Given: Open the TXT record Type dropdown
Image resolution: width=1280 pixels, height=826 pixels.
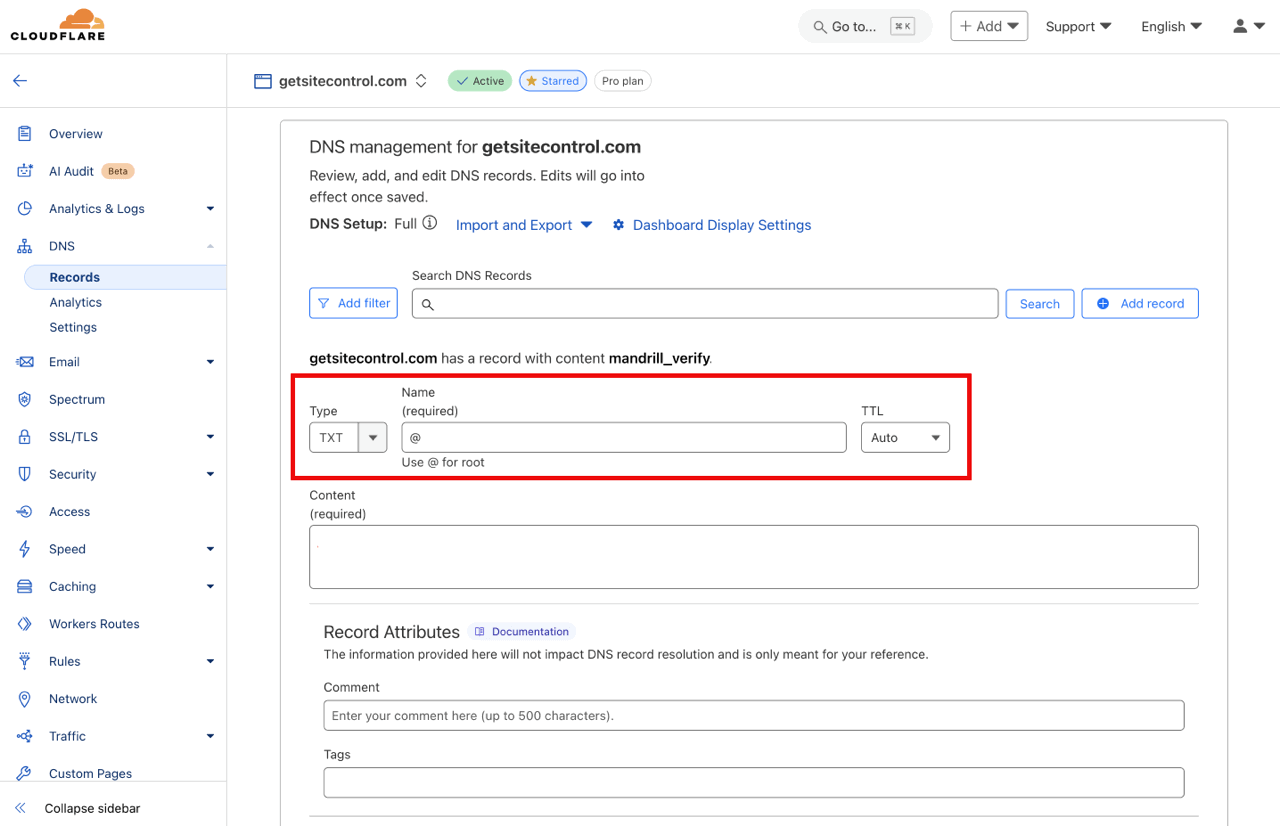Looking at the screenshot, I should 372,437.
